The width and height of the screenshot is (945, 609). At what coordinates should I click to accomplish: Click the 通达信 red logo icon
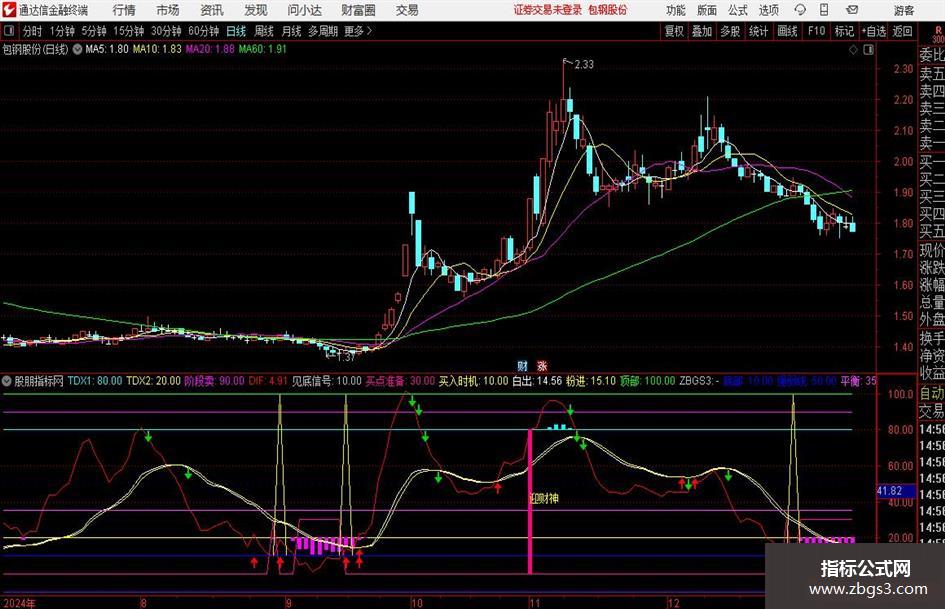pyautogui.click(x=9, y=10)
